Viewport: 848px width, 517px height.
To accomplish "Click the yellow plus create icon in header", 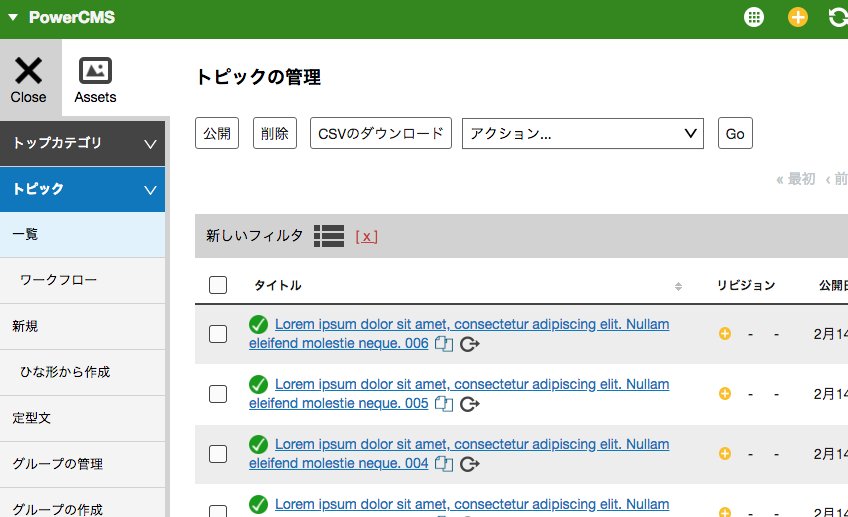I will pos(797,17).
